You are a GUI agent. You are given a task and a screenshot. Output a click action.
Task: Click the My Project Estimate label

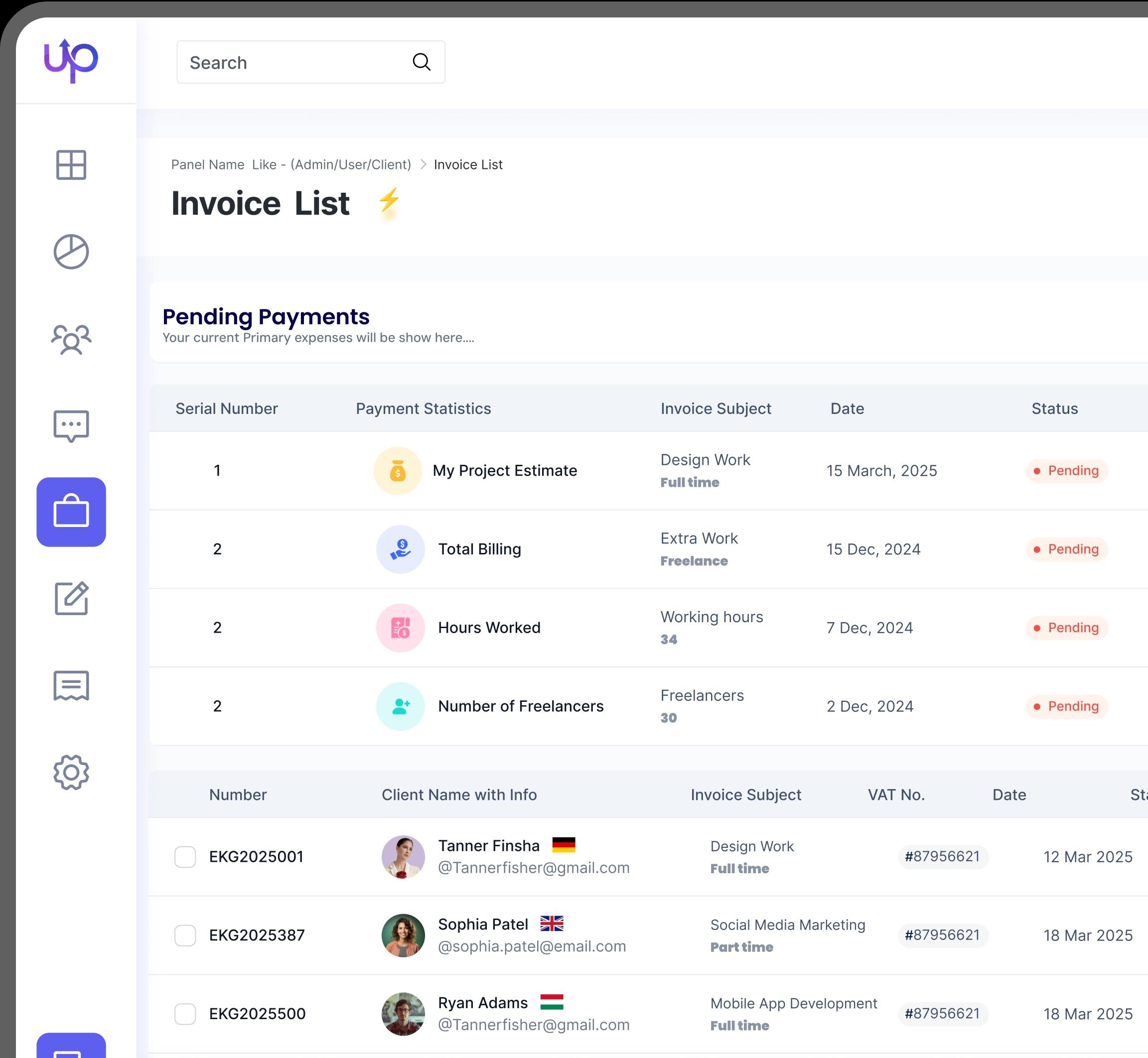[x=504, y=471]
